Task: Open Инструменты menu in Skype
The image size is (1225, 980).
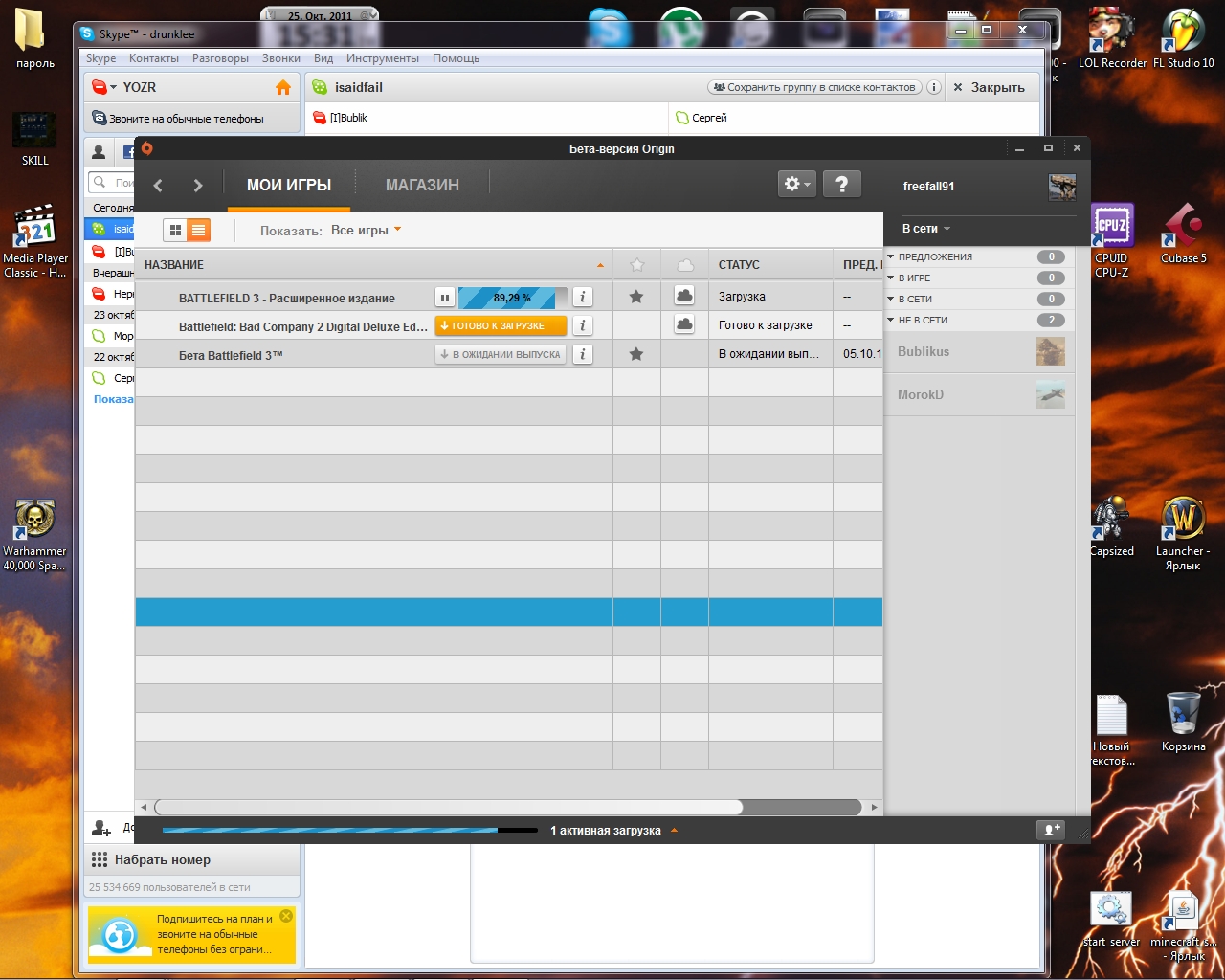Action: [x=383, y=58]
